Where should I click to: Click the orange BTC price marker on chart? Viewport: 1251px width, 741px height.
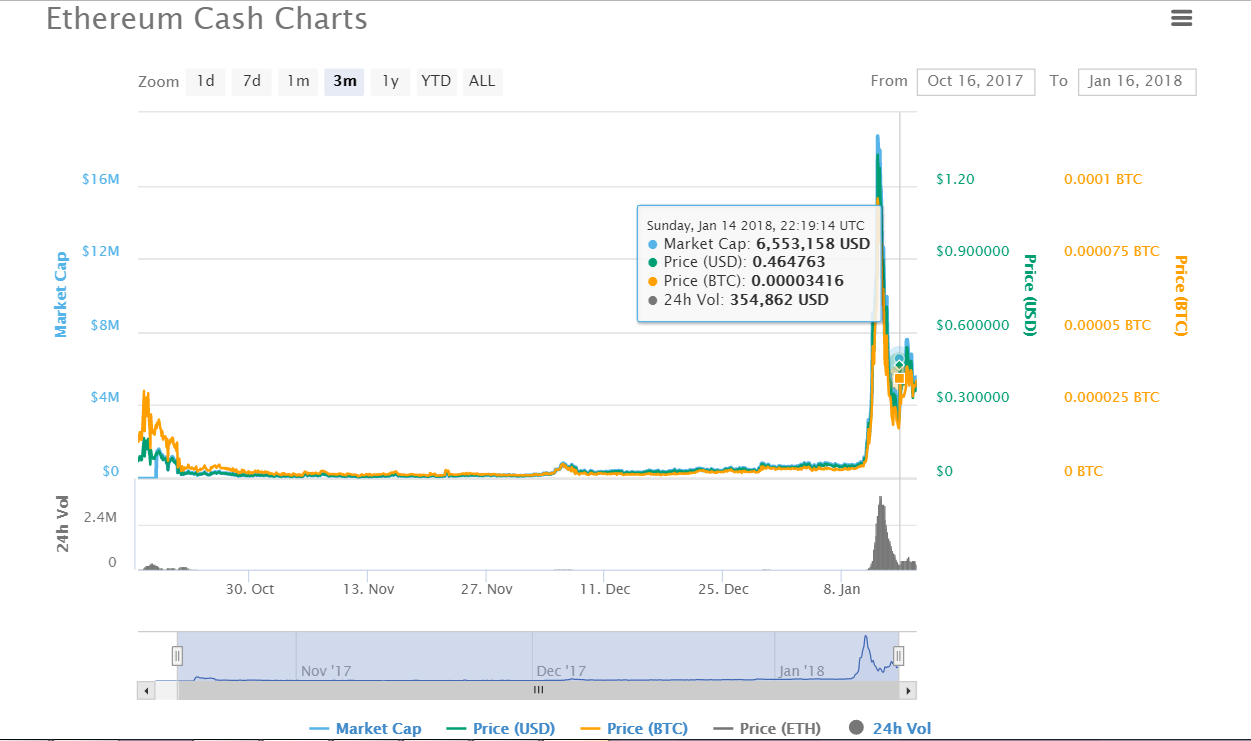[x=900, y=379]
